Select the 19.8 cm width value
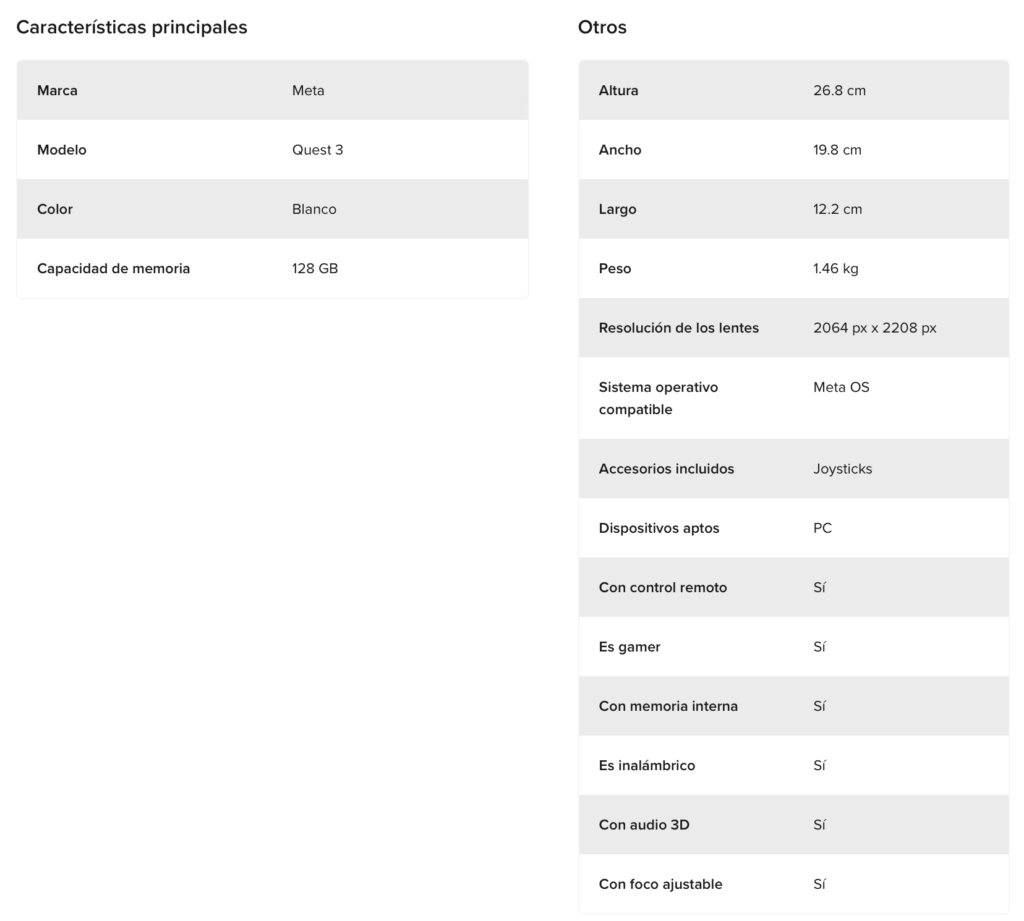This screenshot has width=1024, height=921. pyautogui.click(x=837, y=150)
